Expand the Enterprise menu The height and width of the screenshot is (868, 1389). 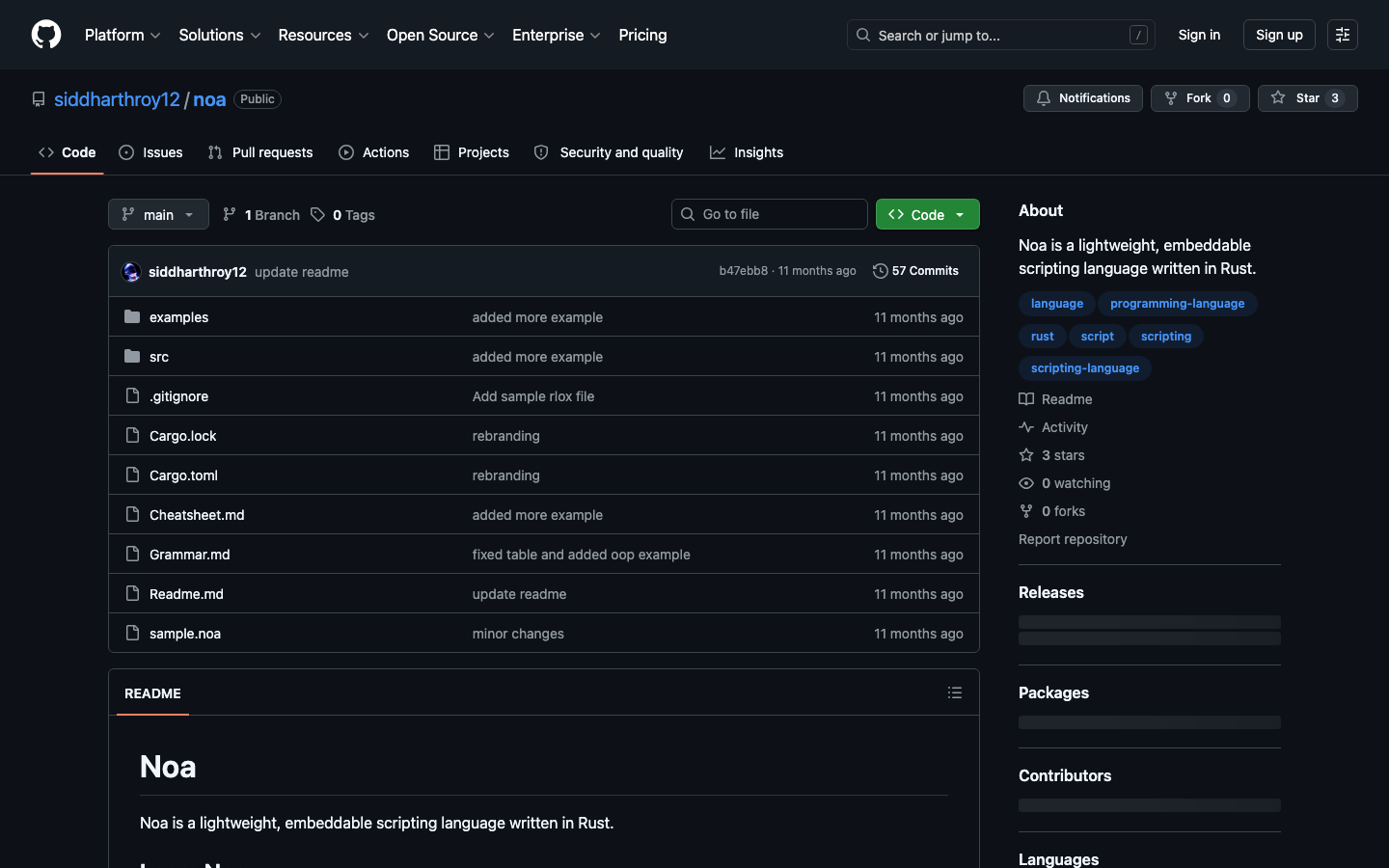coord(557,35)
